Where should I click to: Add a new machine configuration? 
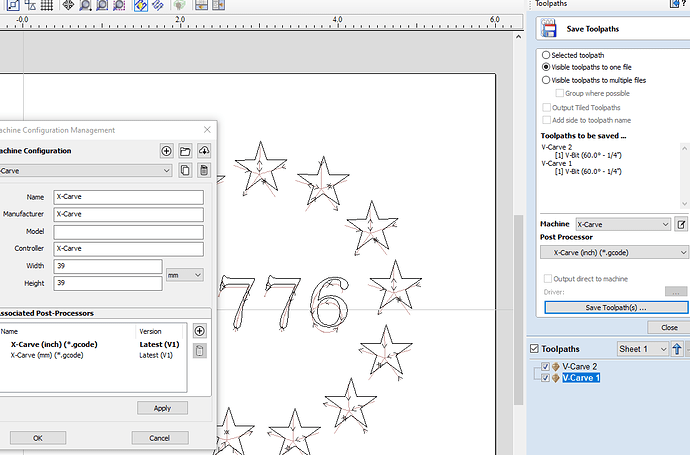[x=167, y=151]
